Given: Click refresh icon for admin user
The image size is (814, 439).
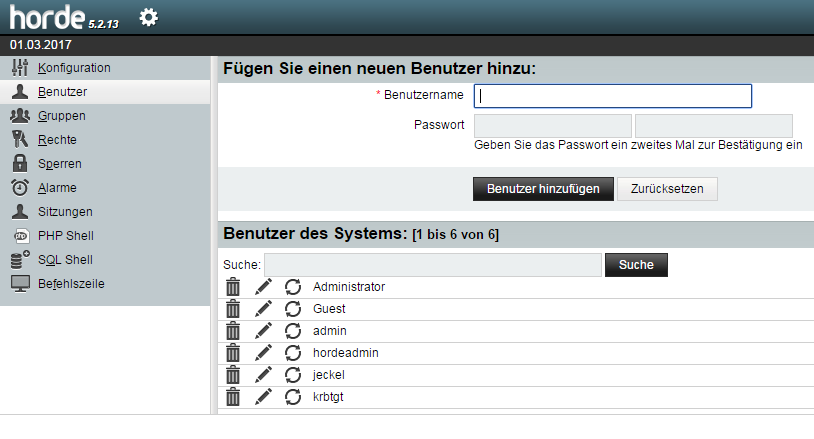Looking at the screenshot, I should [293, 331].
